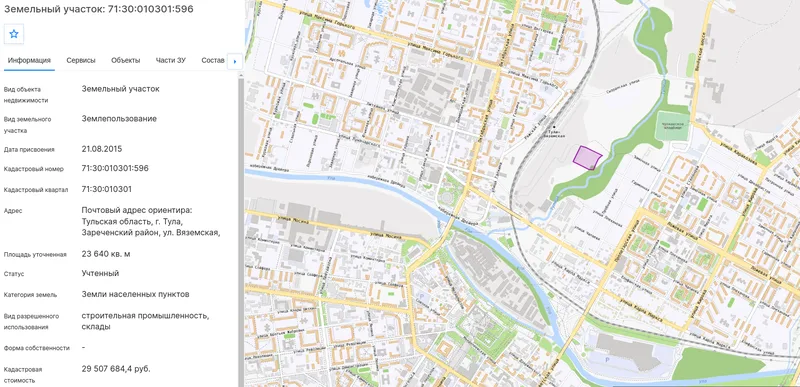Viewport: 800px width, 387px height.
Task: Click the area value 23 640 кв. м
Action: tap(106, 254)
